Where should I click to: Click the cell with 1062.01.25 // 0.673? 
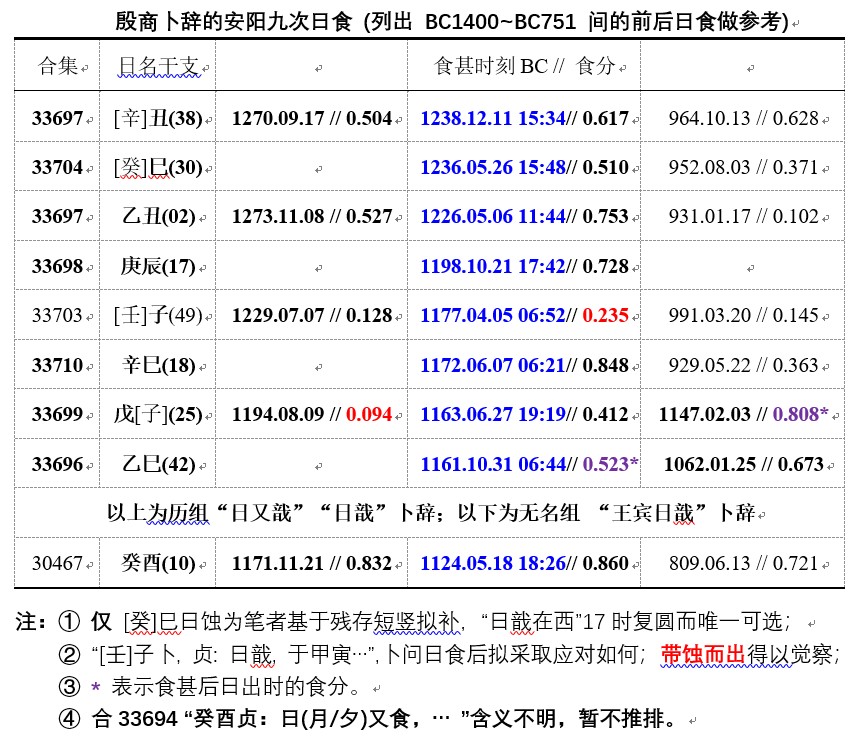tap(743, 464)
